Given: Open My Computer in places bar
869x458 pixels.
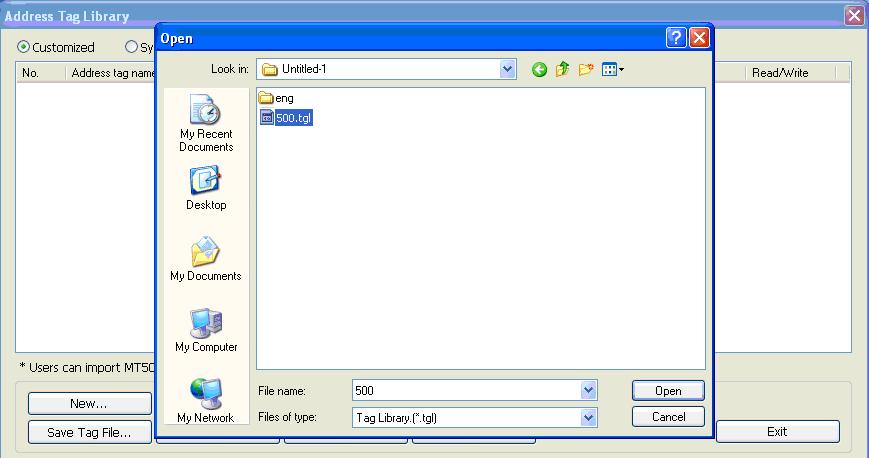Looking at the screenshot, I should point(206,330).
